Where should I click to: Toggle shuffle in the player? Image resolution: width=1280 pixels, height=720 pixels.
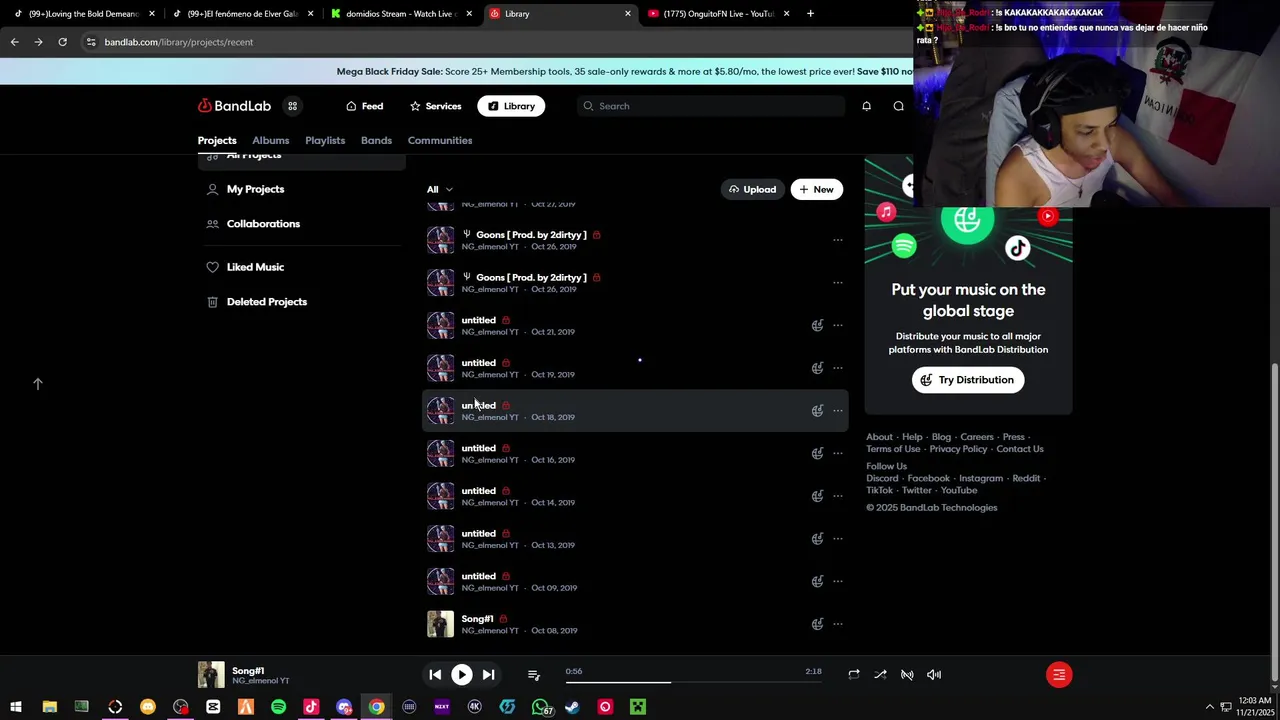click(x=880, y=675)
